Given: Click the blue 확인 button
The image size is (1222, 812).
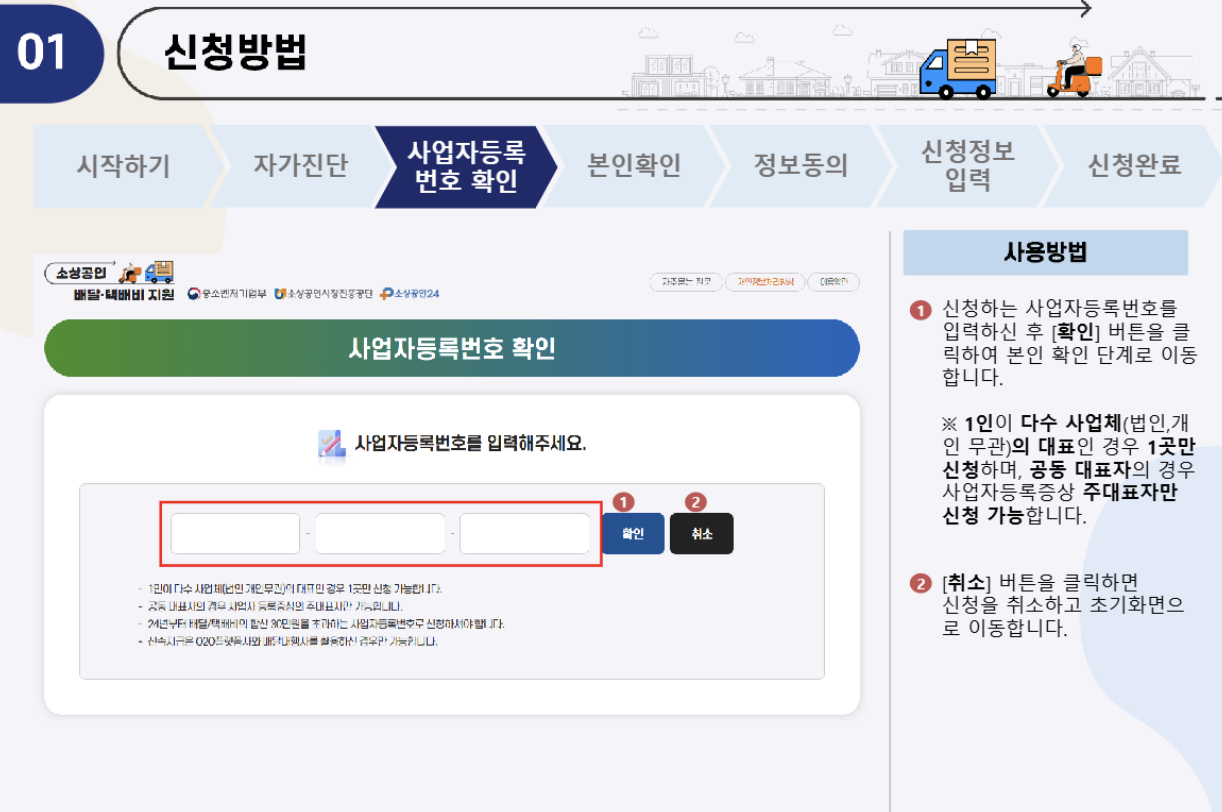Looking at the screenshot, I should coord(633,533).
